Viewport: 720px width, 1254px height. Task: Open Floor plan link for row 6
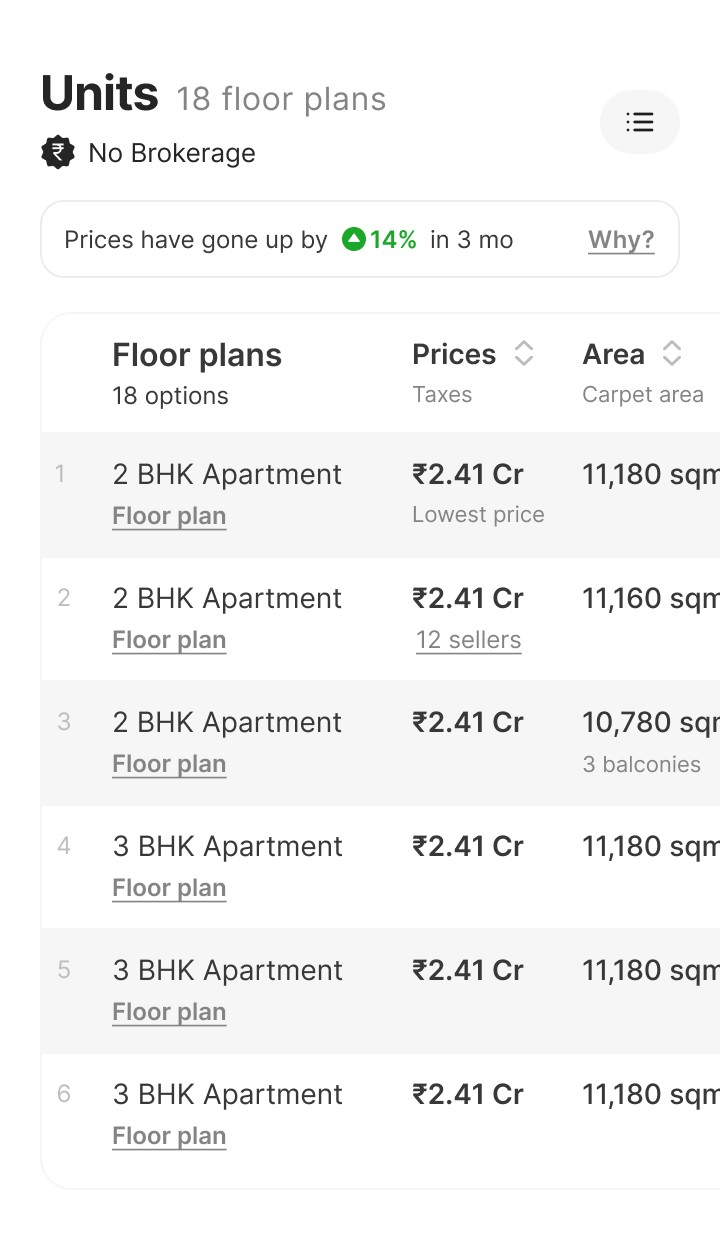(169, 1136)
